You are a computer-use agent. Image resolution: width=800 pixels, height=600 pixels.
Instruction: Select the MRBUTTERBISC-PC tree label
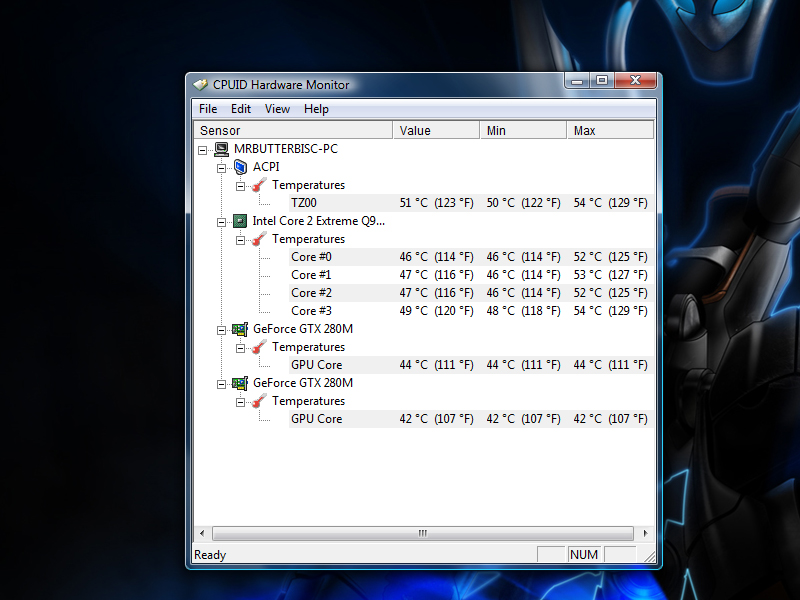coord(286,149)
